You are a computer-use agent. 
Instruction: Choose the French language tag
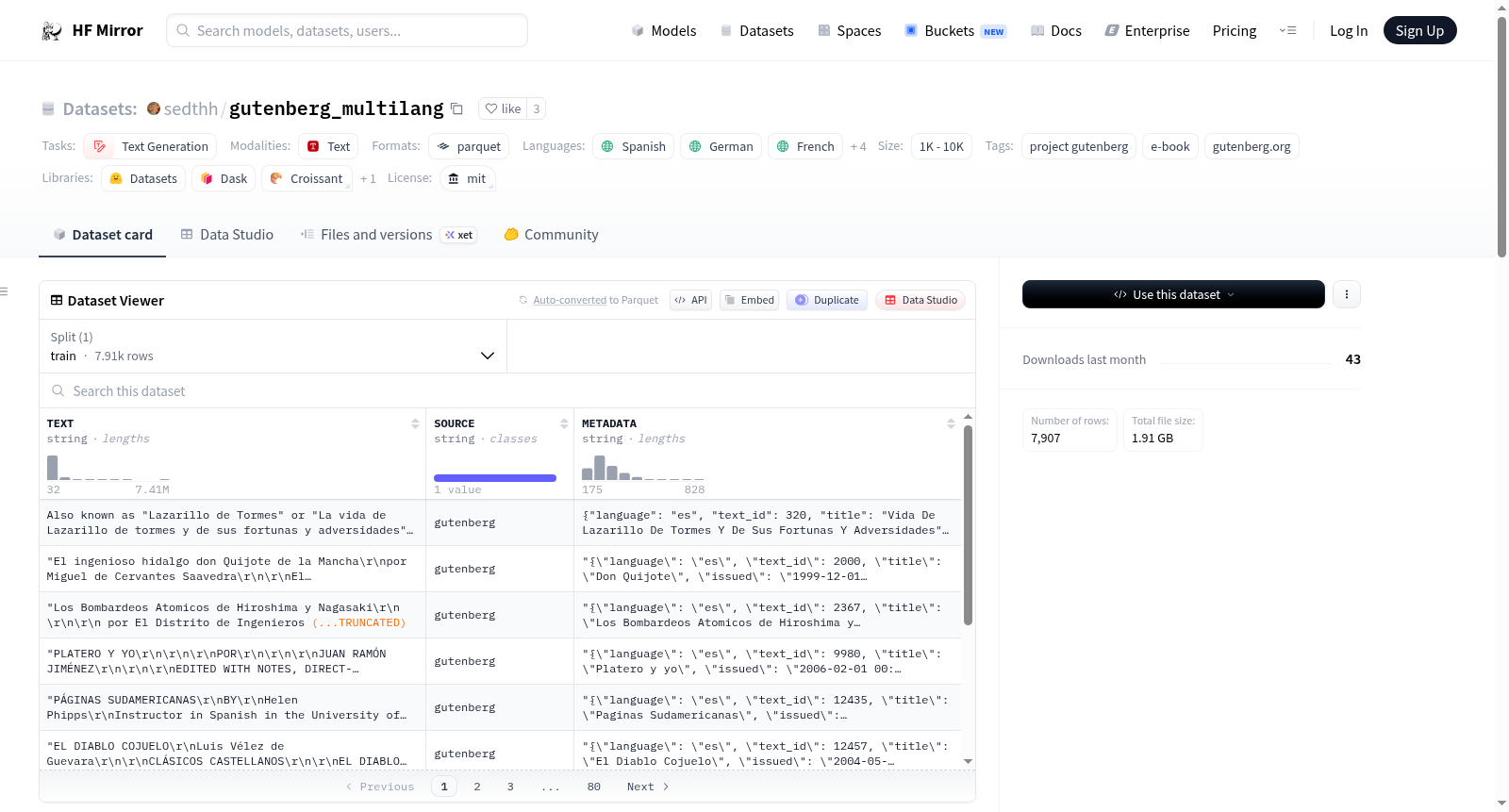(x=805, y=146)
